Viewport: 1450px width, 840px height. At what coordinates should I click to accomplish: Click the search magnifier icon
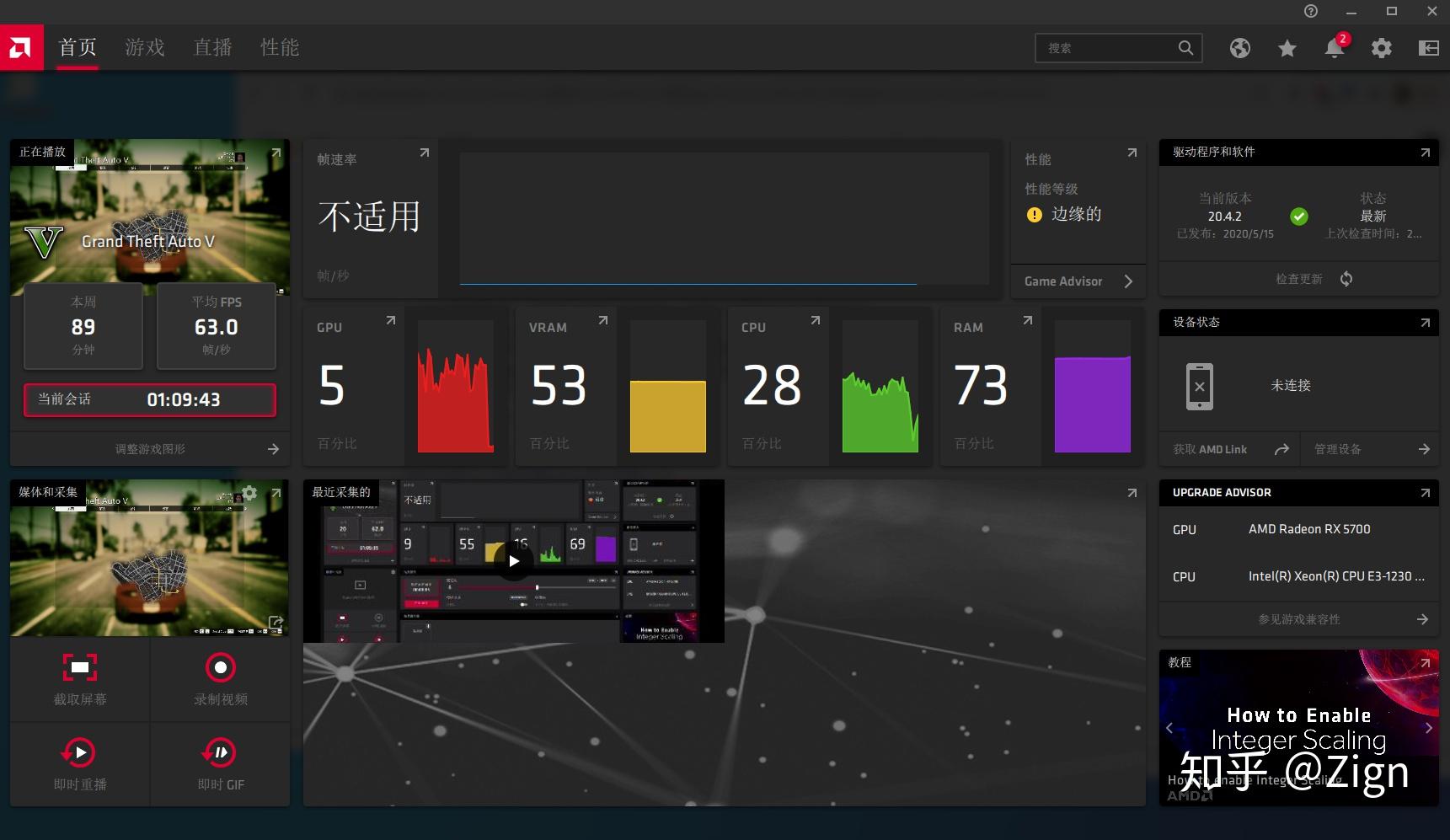pyautogui.click(x=1185, y=48)
